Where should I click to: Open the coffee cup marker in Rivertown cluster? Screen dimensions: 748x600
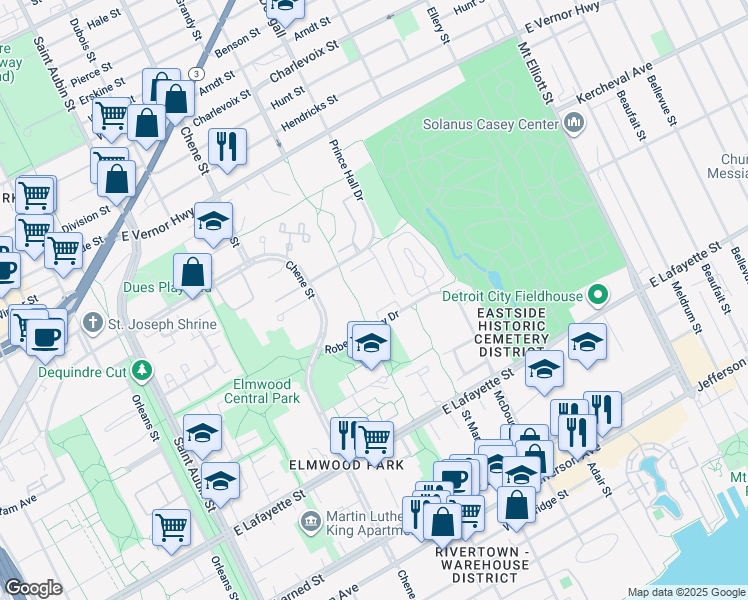click(452, 481)
